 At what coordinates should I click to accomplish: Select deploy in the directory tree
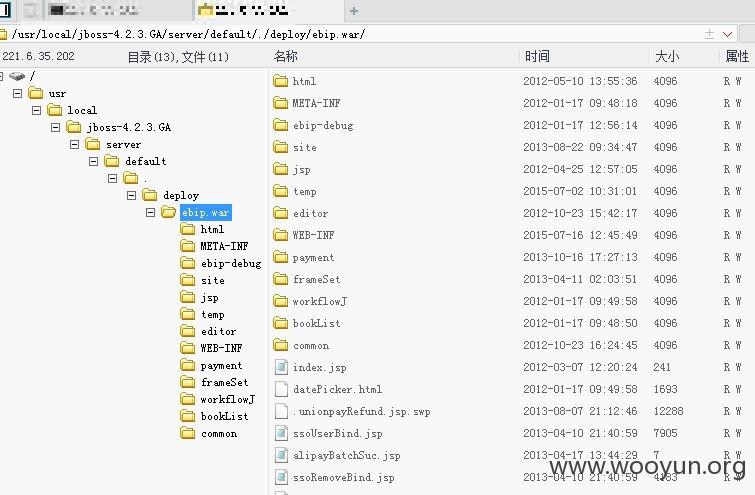(181, 195)
